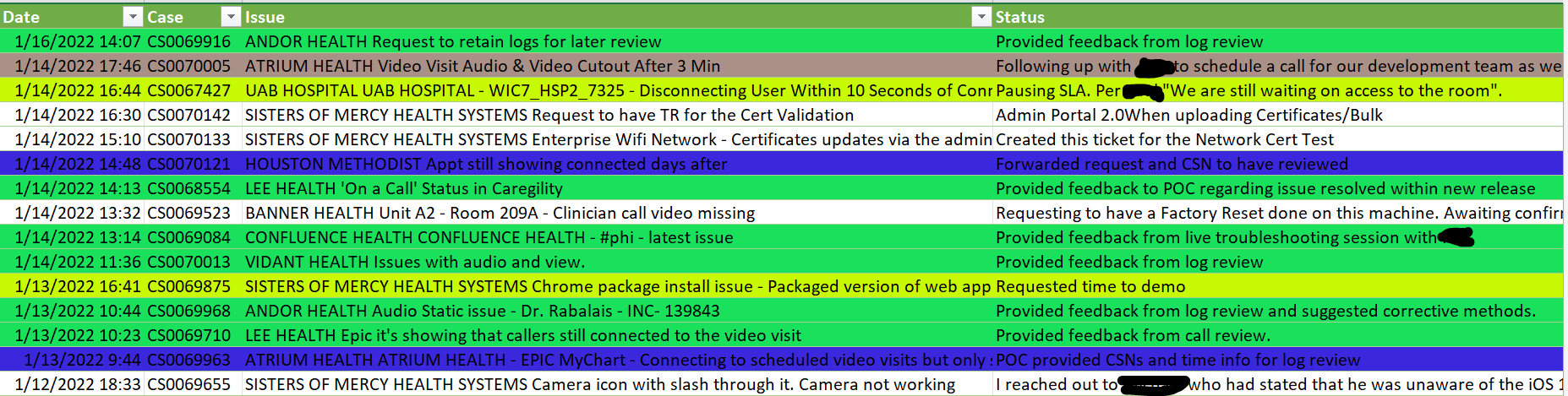The height and width of the screenshot is (396, 1568).
Task: Select status 'Provided feedback from call review.'
Action: (x=1280, y=335)
